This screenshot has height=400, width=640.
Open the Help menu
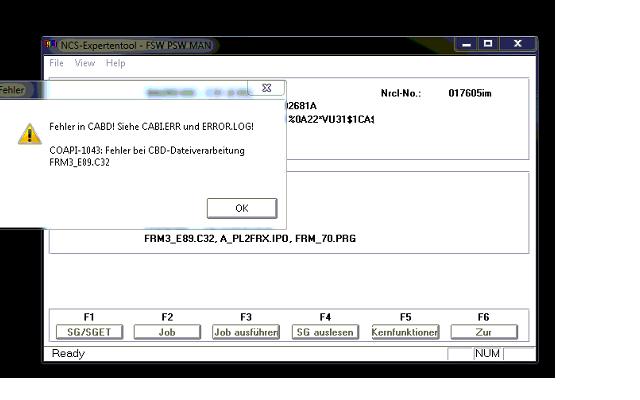coord(116,63)
